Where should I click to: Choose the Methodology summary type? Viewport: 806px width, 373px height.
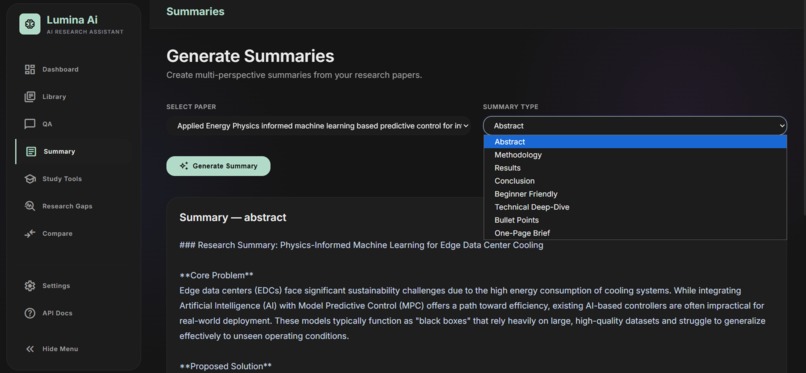pos(635,155)
